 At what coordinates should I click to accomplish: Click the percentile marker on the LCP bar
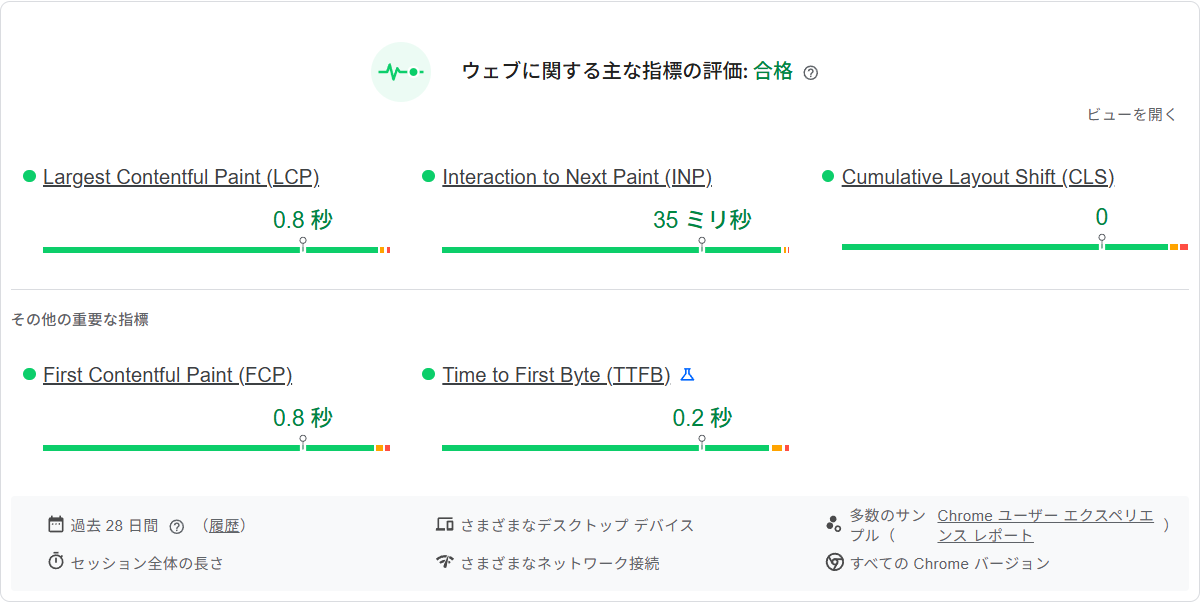pyautogui.click(x=301, y=241)
